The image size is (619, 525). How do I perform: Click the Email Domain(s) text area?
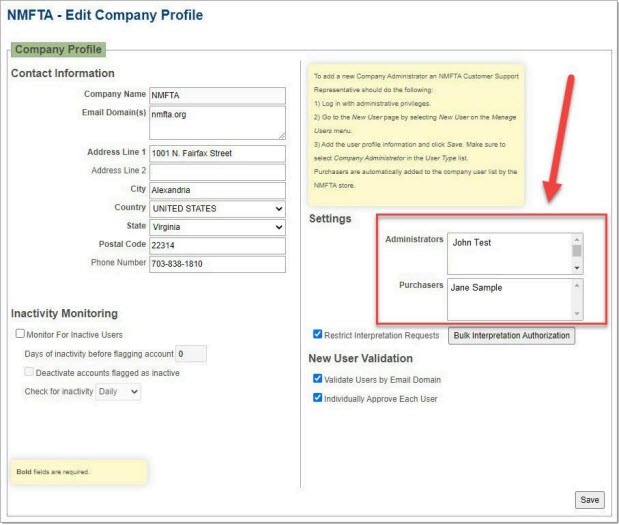click(x=217, y=123)
